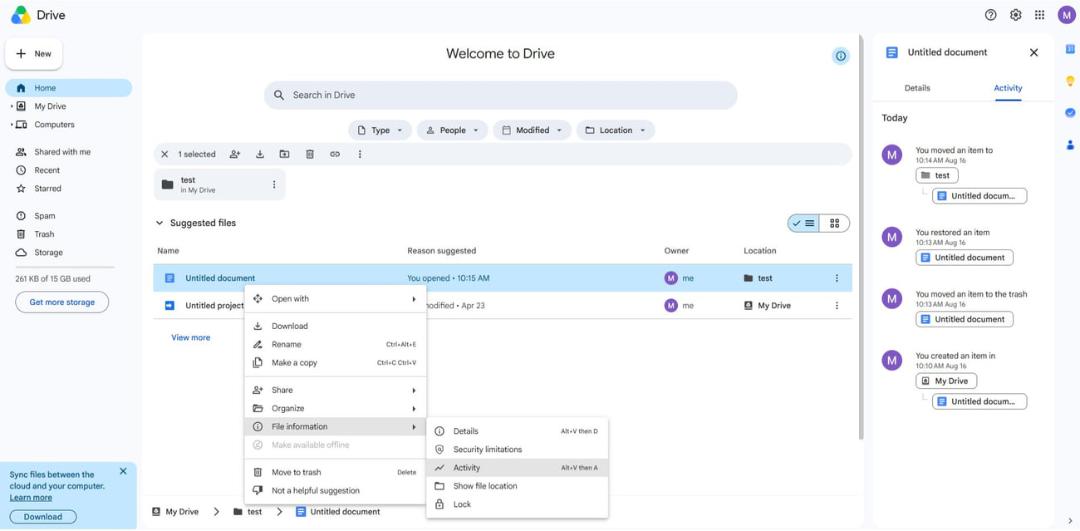Click the New button
This screenshot has height=531, width=1080.
[x=34, y=54]
